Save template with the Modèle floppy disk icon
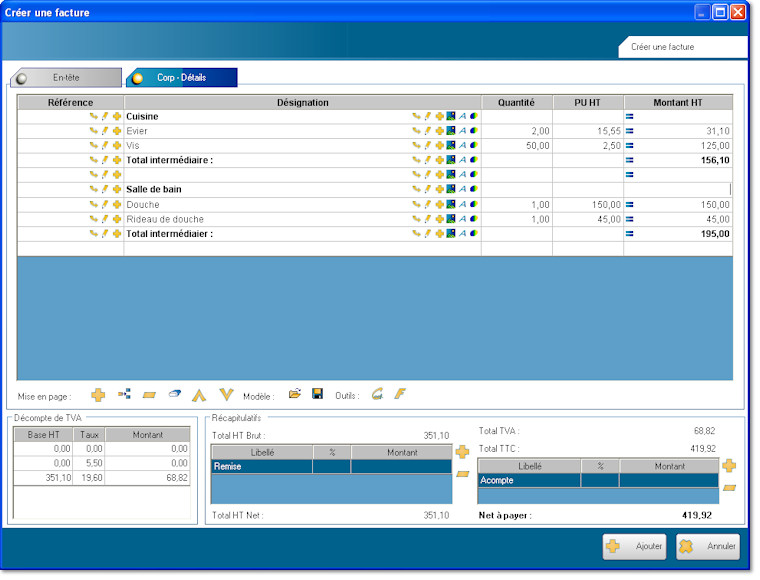 tap(317, 394)
